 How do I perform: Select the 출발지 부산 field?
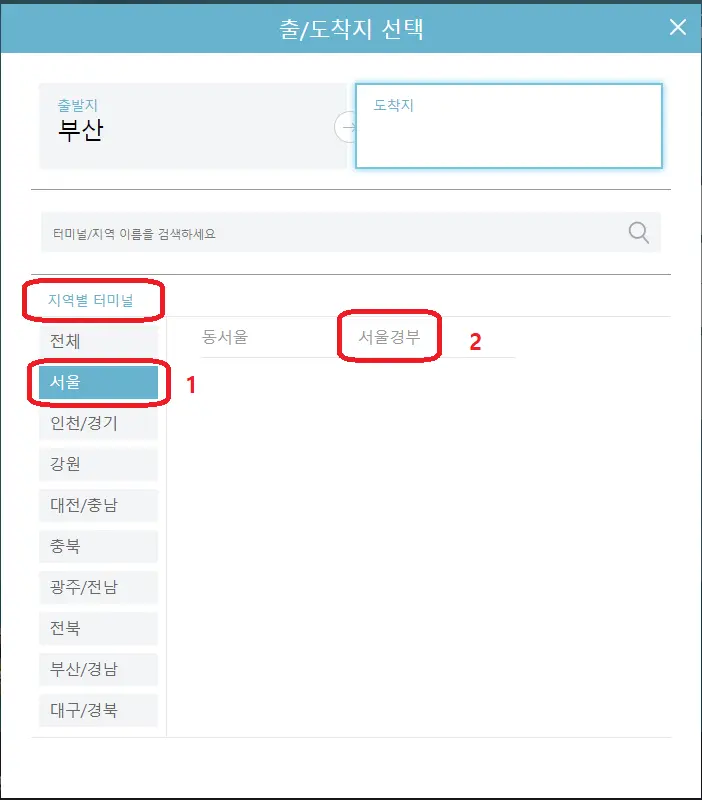coord(193,126)
